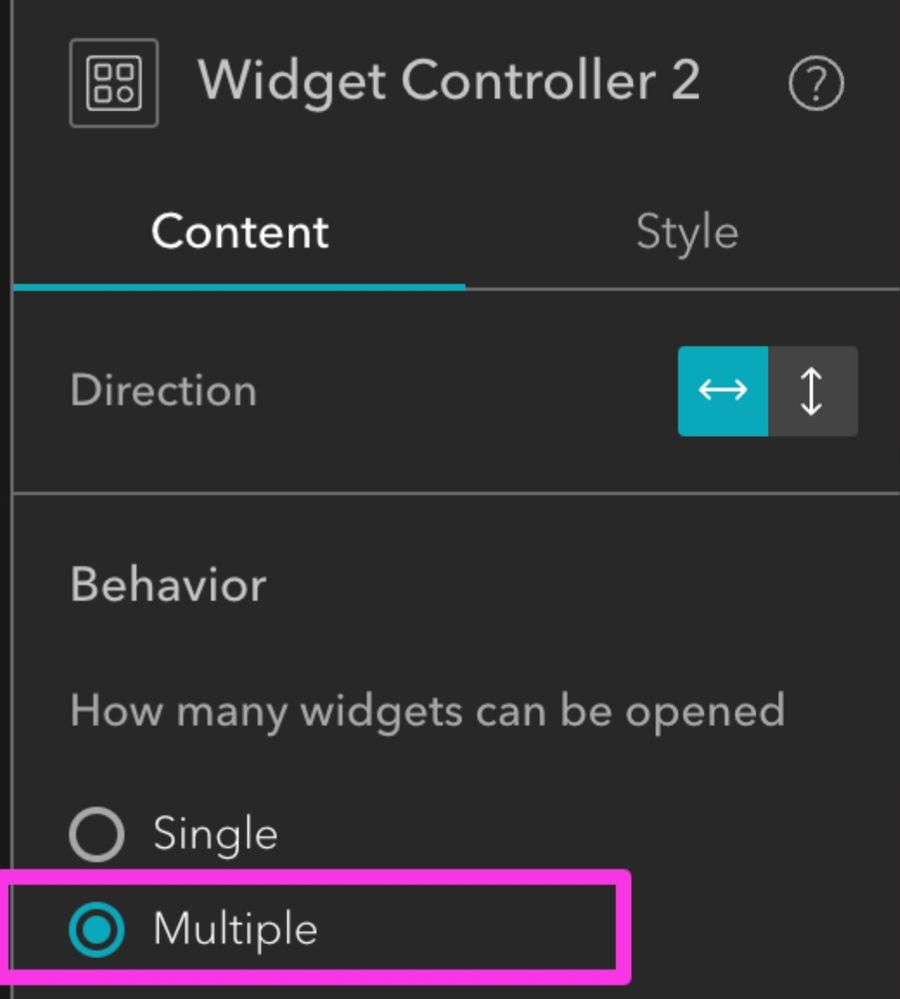Viewport: 900px width, 999px height.
Task: Click the divider line above Behavior section
Action: click(456, 493)
